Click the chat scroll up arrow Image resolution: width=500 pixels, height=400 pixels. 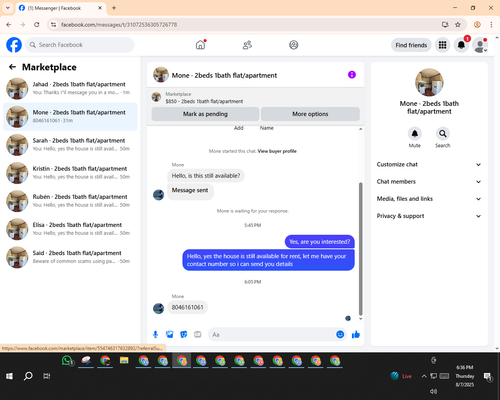(x=360, y=129)
